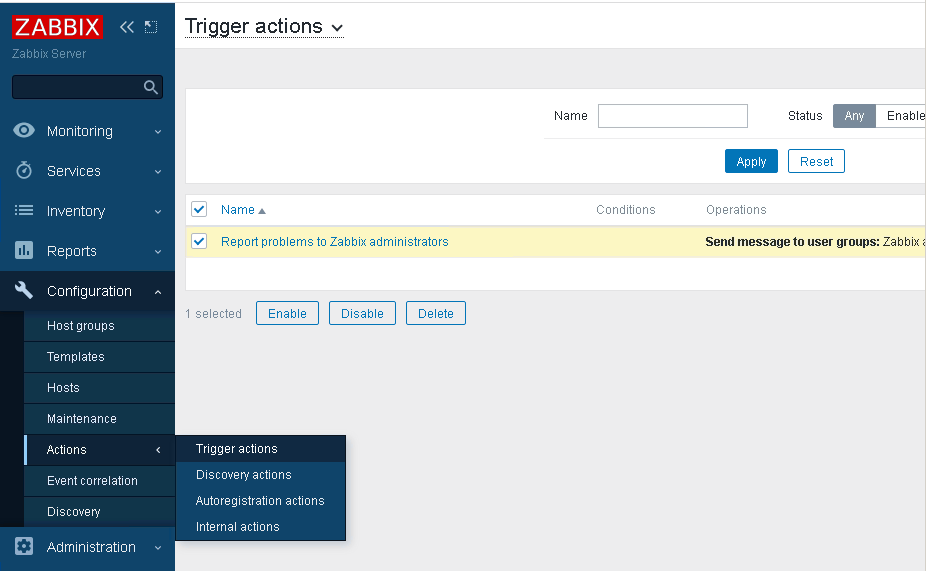This screenshot has width=927, height=571.
Task: Close the Actions submenu arrow
Action: pos(158,450)
